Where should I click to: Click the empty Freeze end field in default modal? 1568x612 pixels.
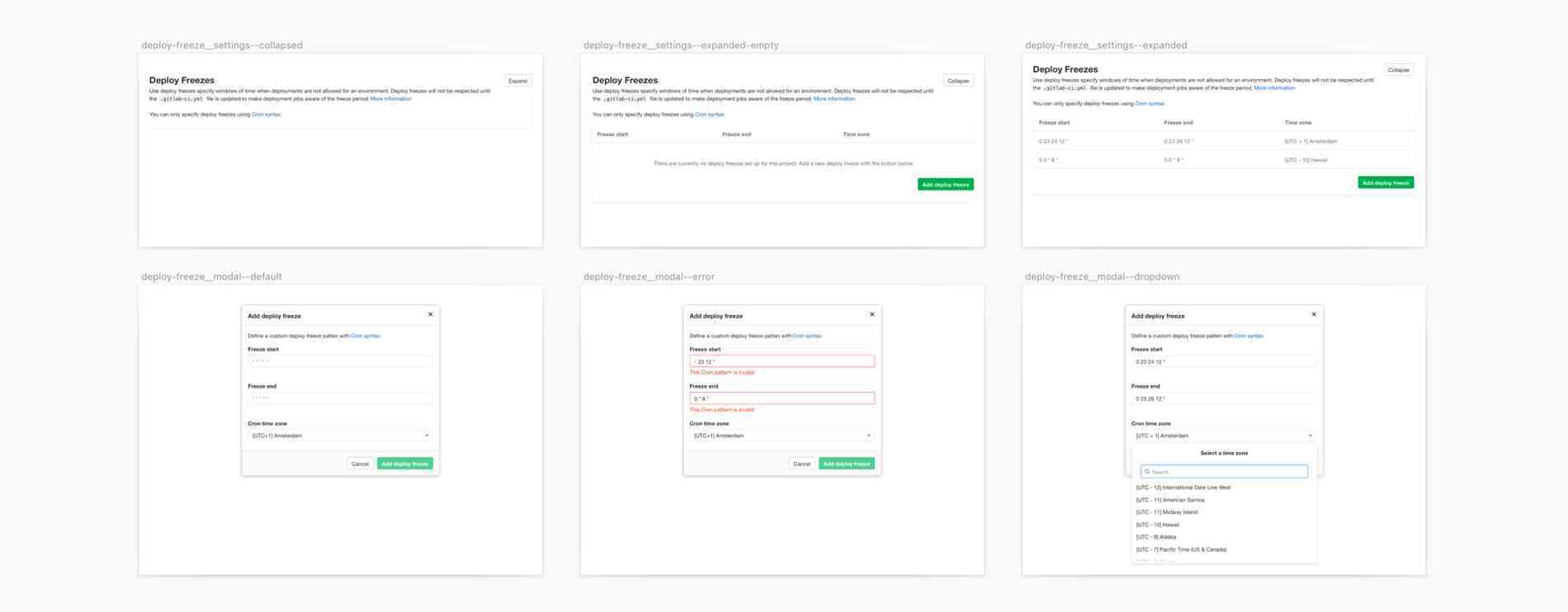click(x=340, y=398)
